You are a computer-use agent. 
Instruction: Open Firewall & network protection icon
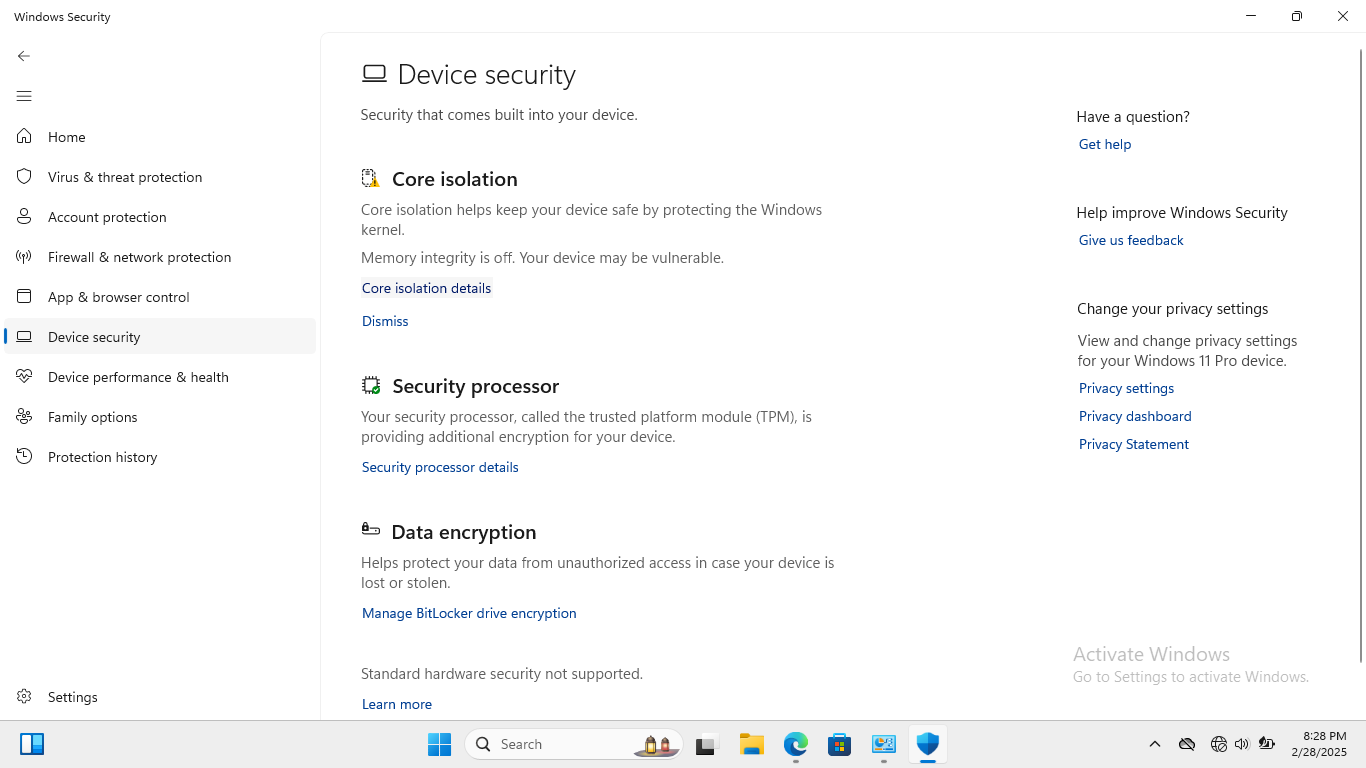click(x=24, y=257)
